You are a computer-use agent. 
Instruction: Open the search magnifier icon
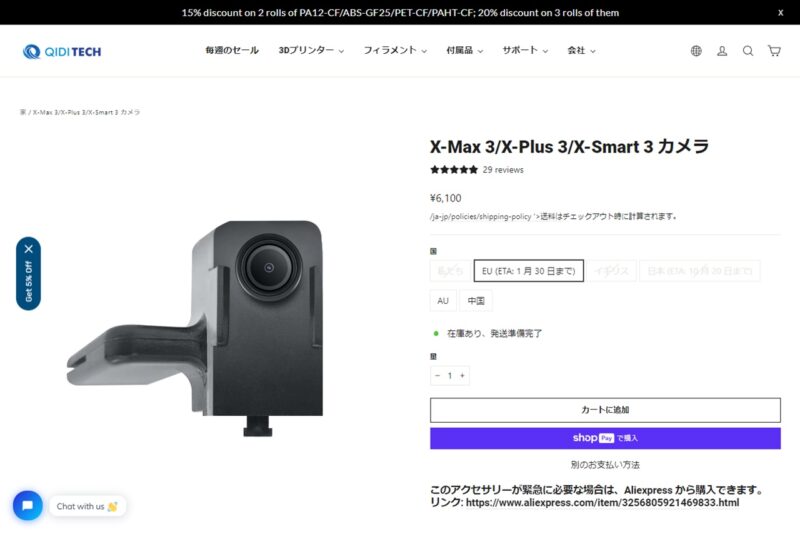748,50
